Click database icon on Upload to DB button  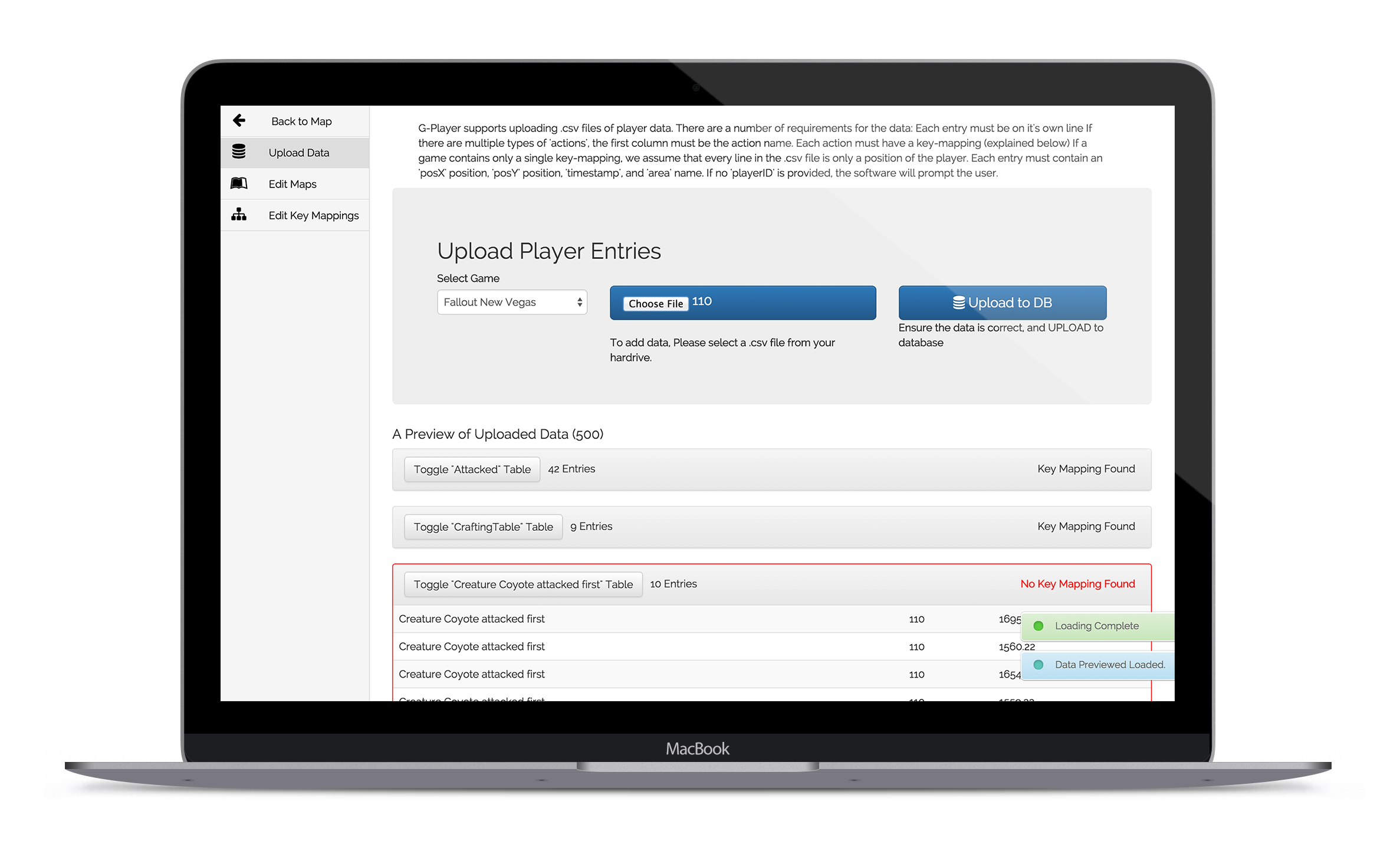(x=959, y=303)
